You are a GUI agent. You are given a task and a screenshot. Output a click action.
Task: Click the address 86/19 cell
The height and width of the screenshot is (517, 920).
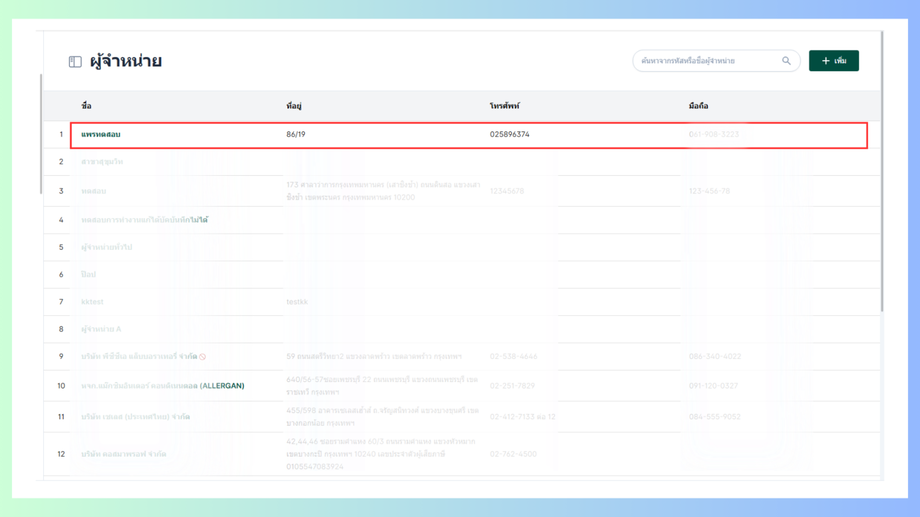(296, 134)
